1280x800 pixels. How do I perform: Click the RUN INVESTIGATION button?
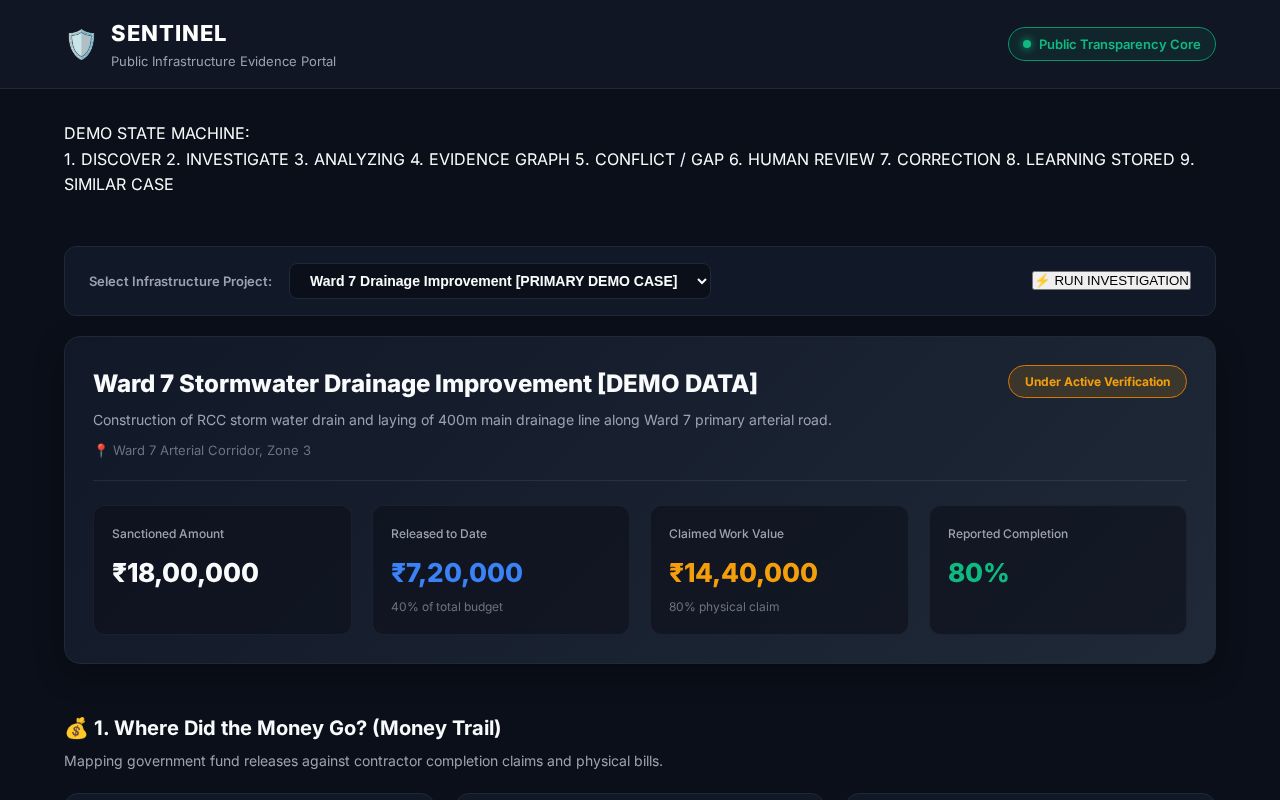[x=1111, y=281]
